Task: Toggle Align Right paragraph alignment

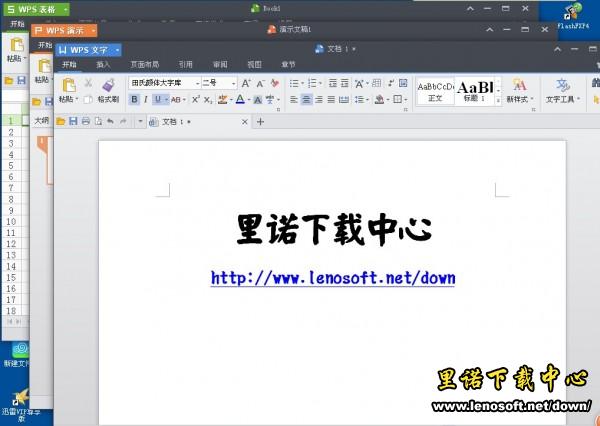Action: [319, 100]
